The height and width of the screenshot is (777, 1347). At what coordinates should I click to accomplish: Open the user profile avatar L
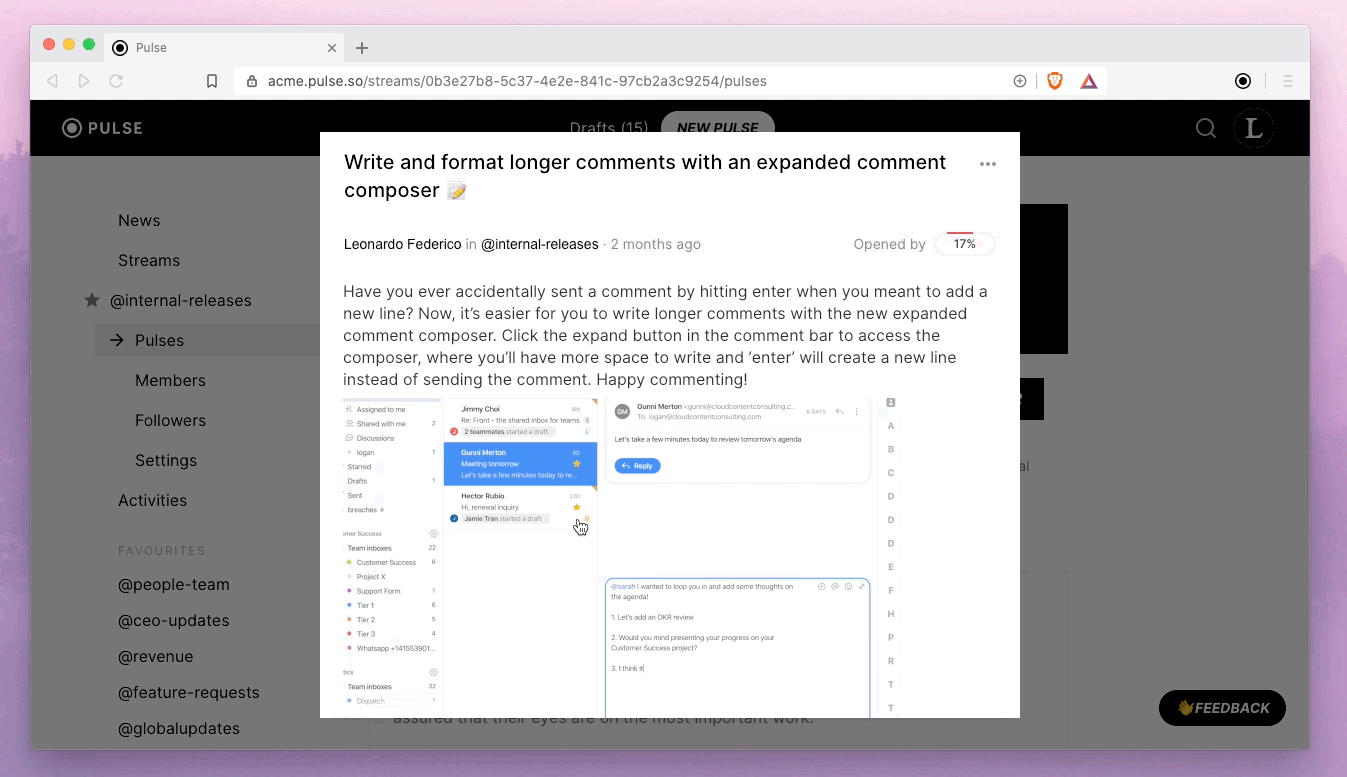point(1253,128)
